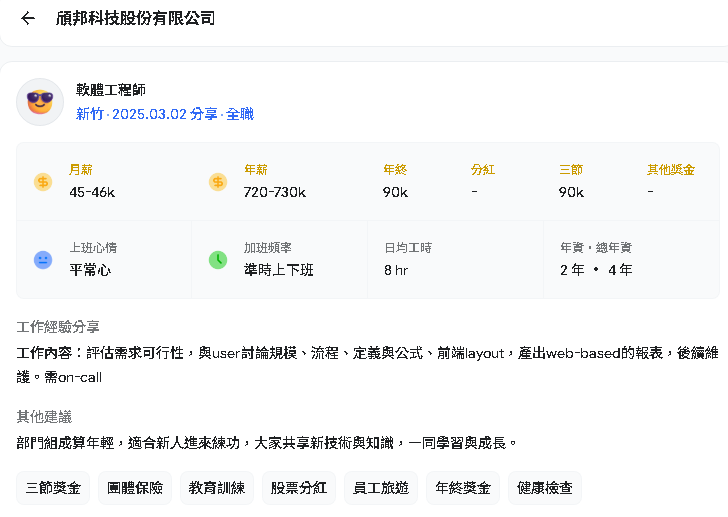Image resolution: width=728 pixels, height=517 pixels.
Task: Click the 其他建議 heading
Action: 45,417
